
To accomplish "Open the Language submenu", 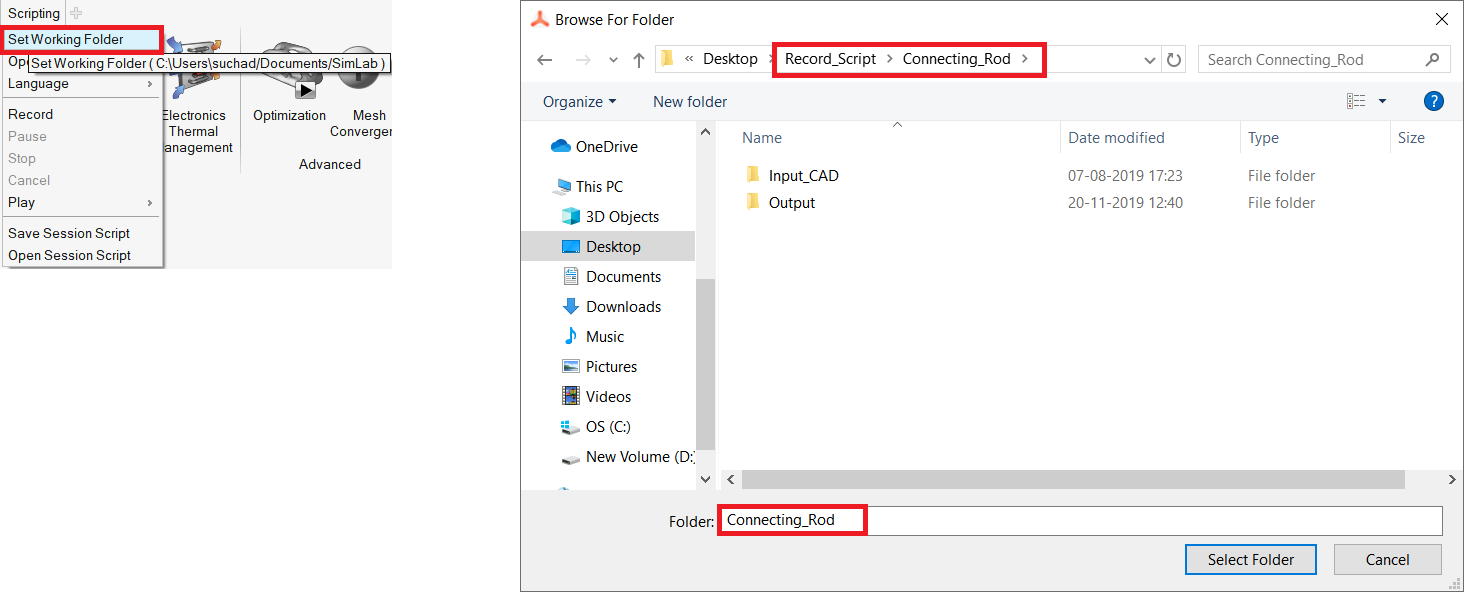I will tap(82, 84).
